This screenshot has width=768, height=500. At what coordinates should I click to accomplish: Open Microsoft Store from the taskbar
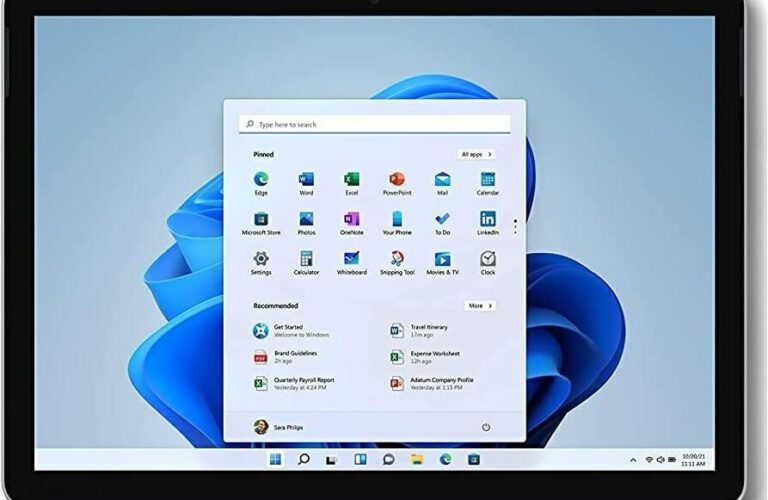click(474, 459)
